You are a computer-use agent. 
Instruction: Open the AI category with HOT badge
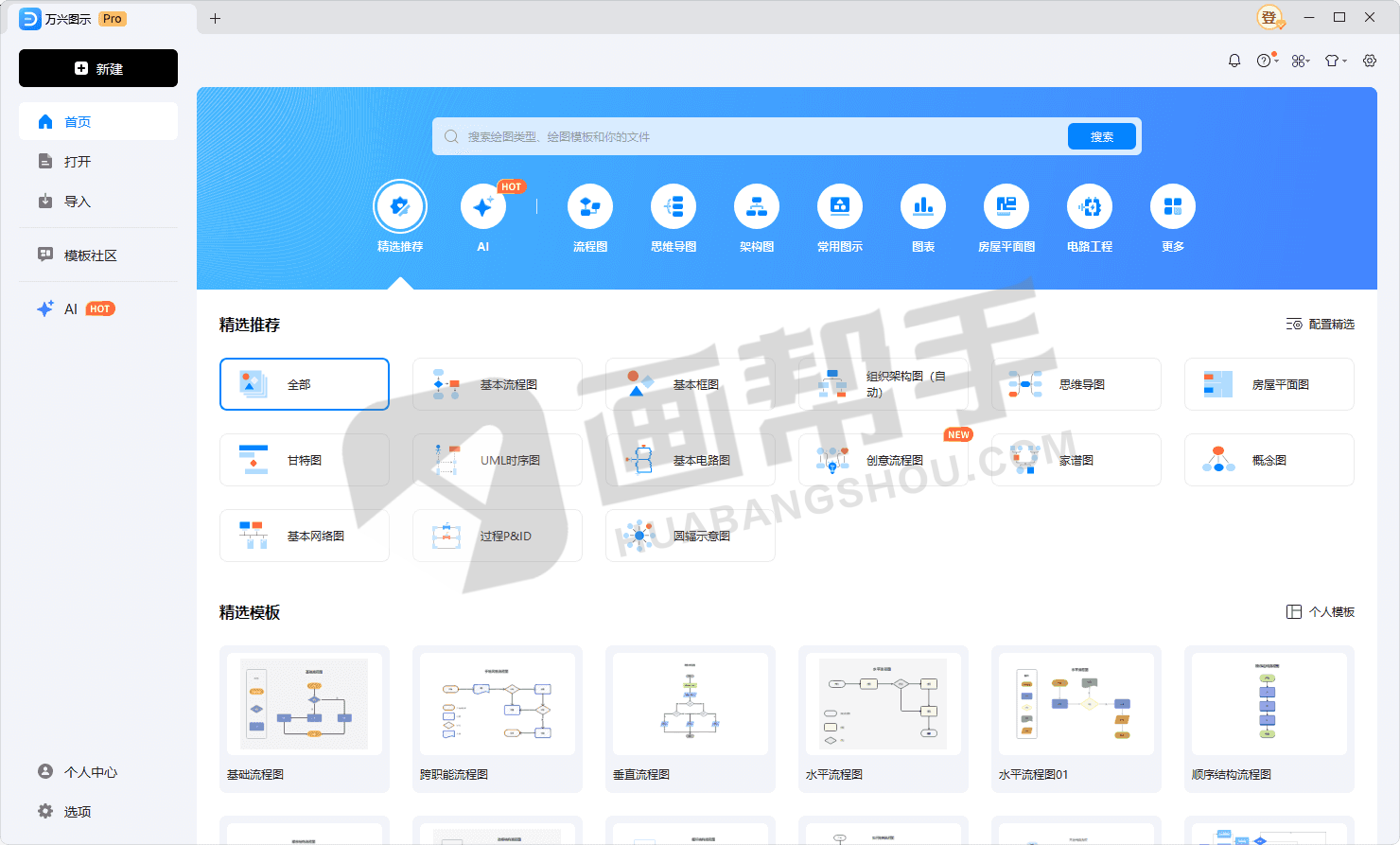[x=482, y=206]
